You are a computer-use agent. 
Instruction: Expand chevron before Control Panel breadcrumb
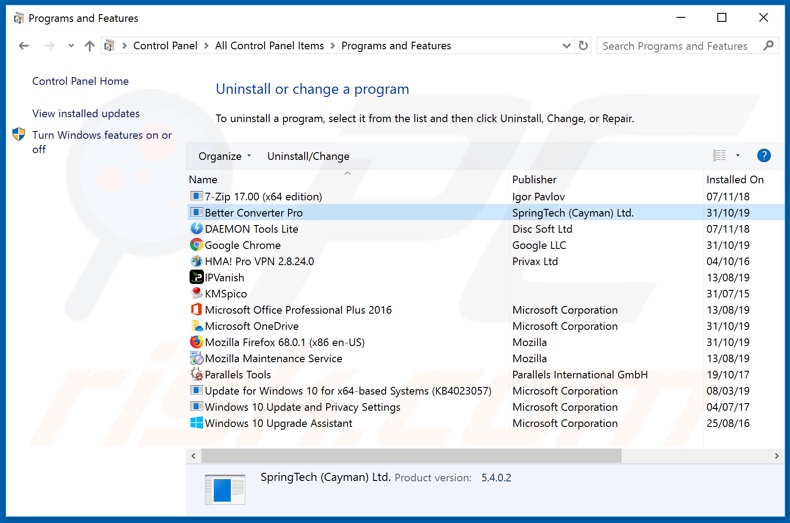point(124,46)
